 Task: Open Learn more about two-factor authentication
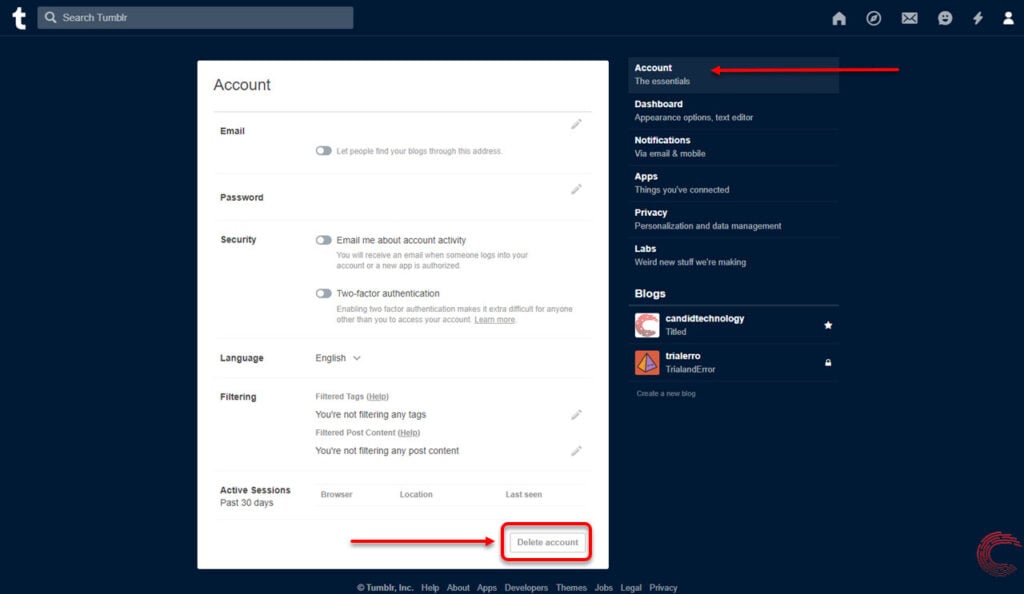(494, 320)
